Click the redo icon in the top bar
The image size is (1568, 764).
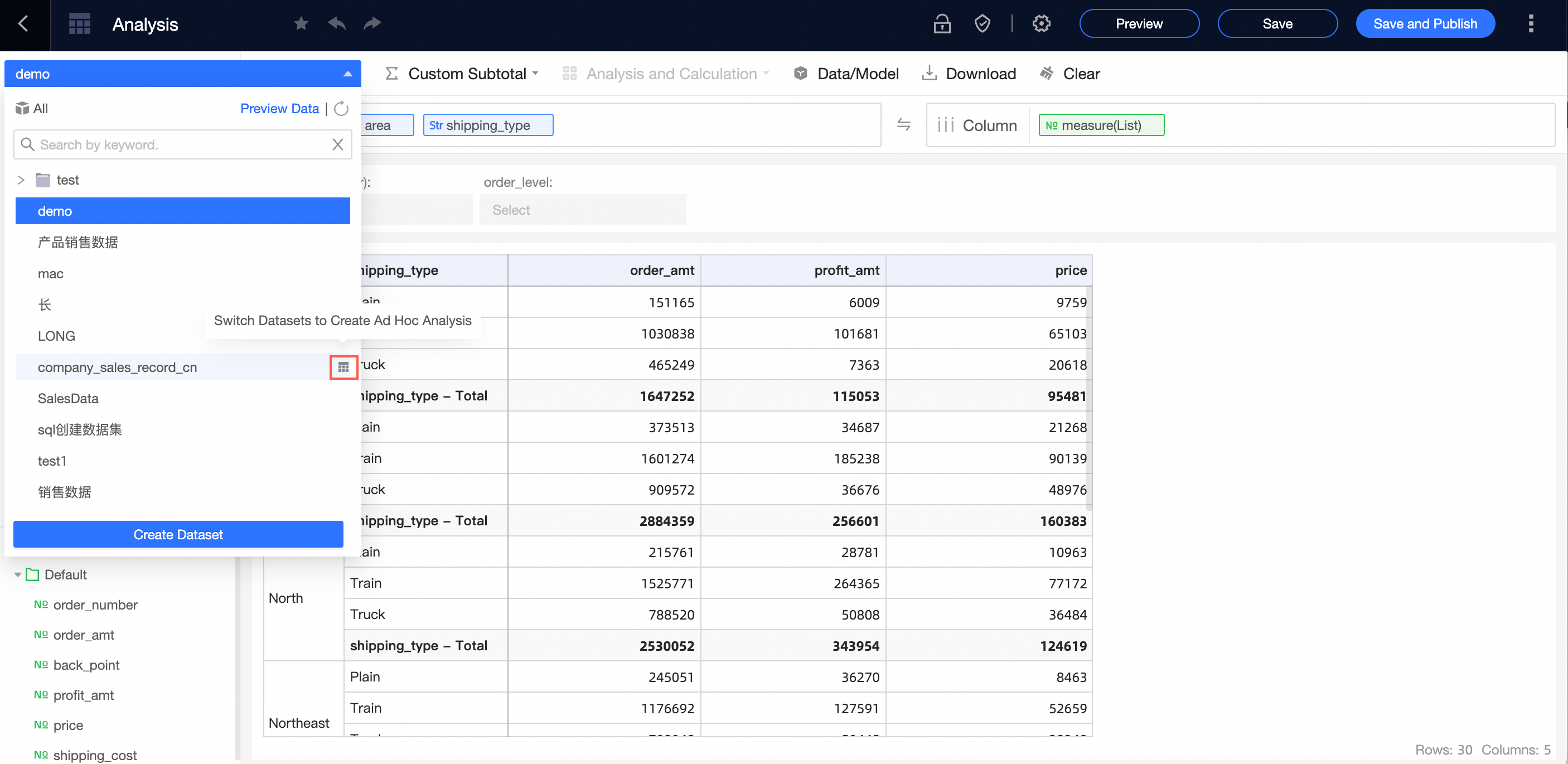tap(372, 23)
